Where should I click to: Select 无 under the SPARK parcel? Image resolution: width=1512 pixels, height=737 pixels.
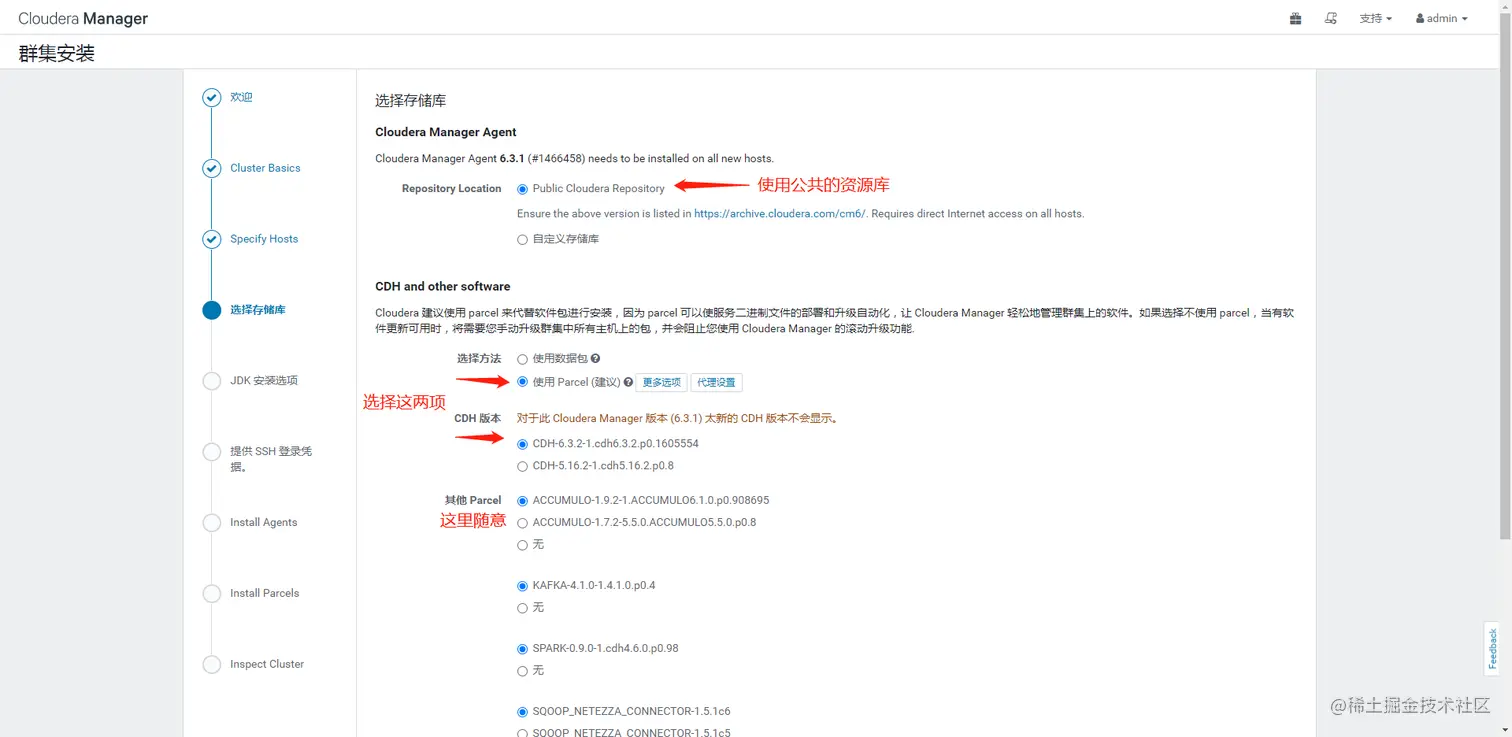pyautogui.click(x=522, y=671)
